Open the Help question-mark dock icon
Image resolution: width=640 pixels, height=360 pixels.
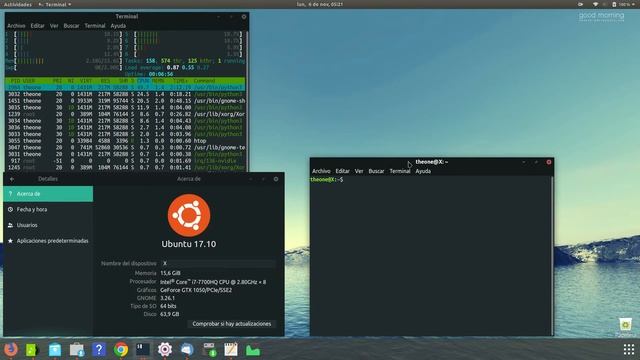[99, 349]
